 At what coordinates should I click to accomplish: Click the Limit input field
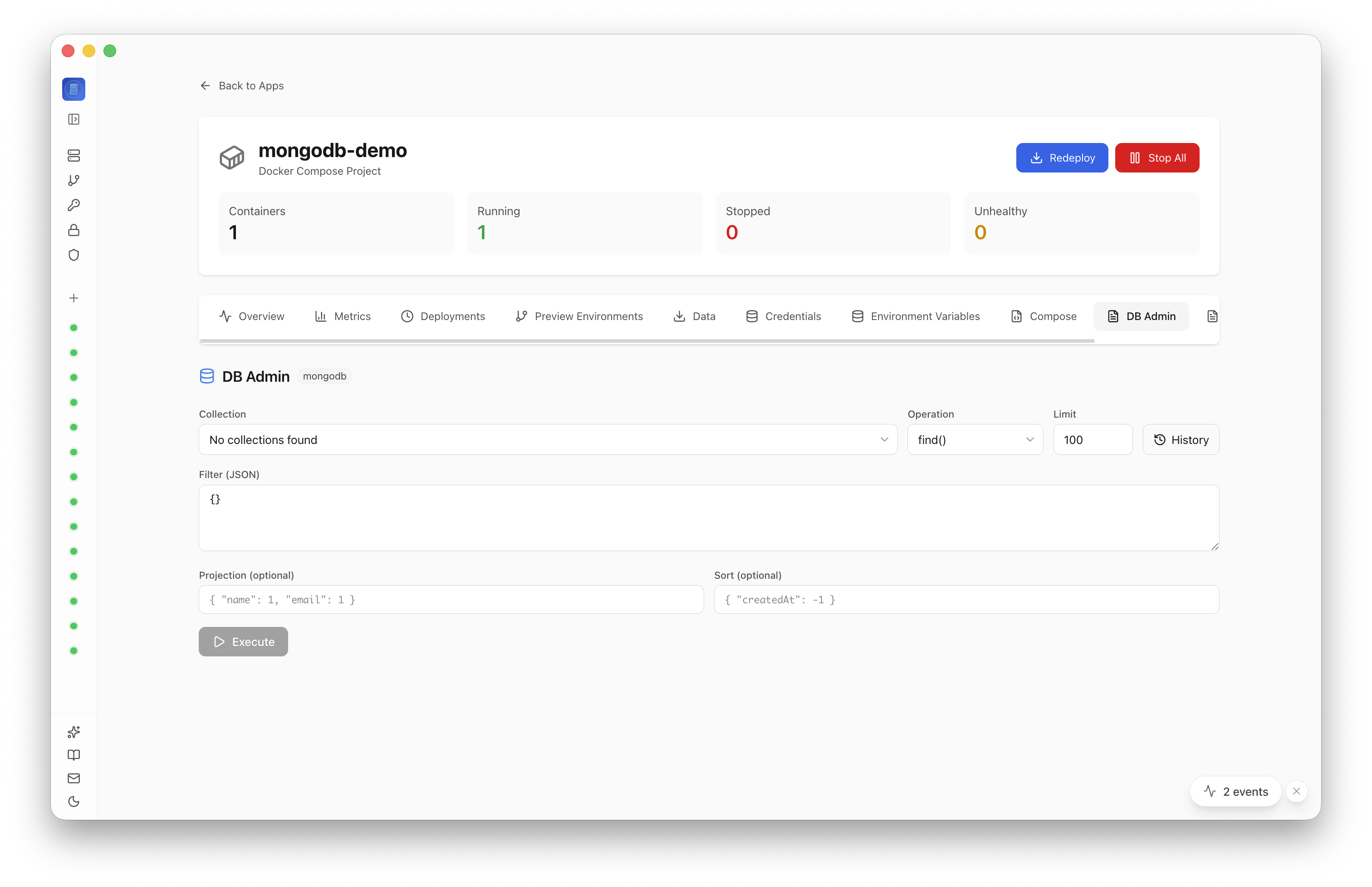(x=1093, y=439)
